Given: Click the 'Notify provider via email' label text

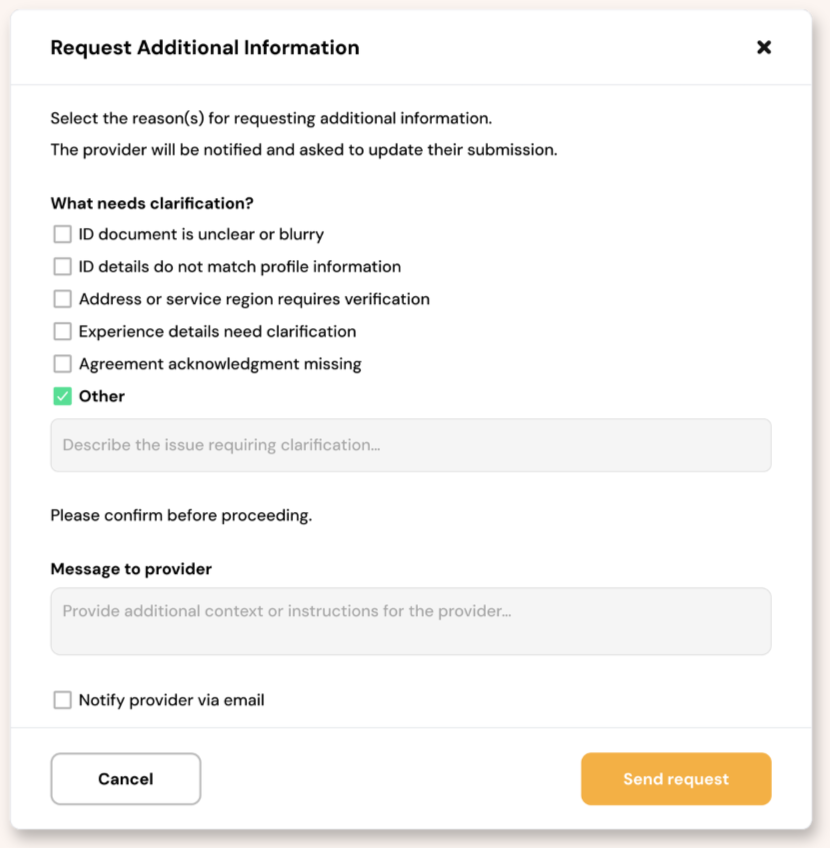Looking at the screenshot, I should click(171, 700).
